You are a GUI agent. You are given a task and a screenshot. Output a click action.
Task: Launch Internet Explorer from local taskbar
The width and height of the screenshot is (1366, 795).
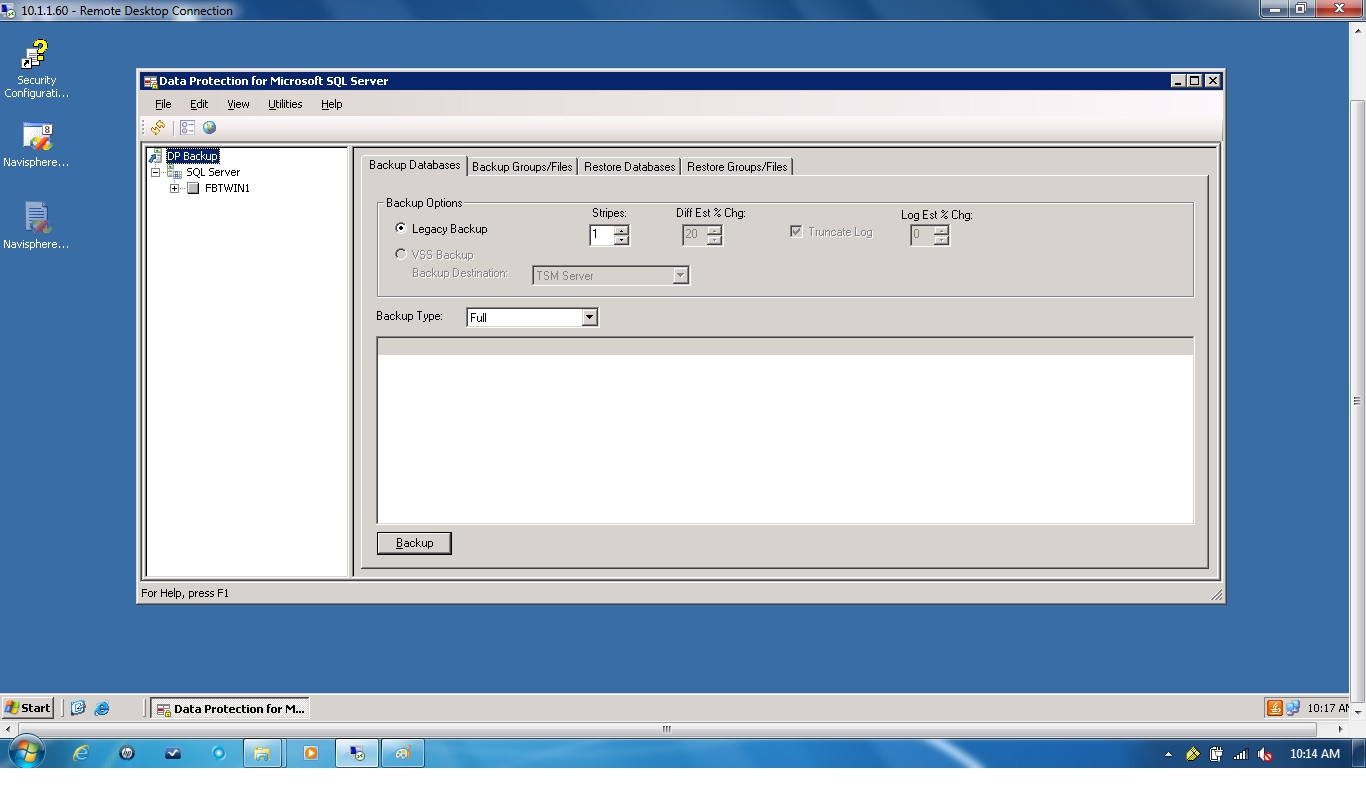point(81,753)
